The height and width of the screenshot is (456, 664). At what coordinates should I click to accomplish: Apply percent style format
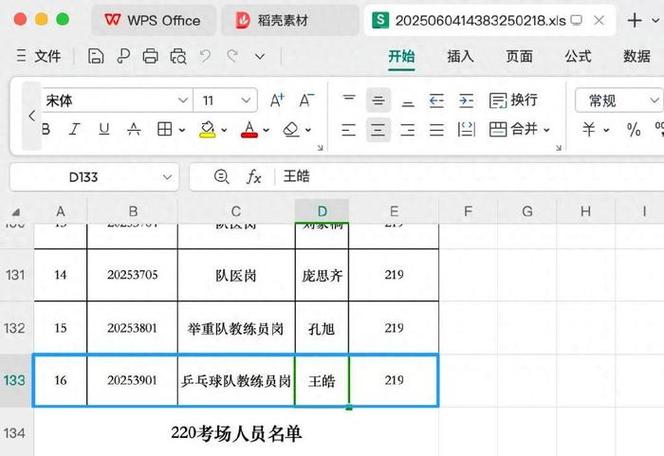tap(634, 130)
